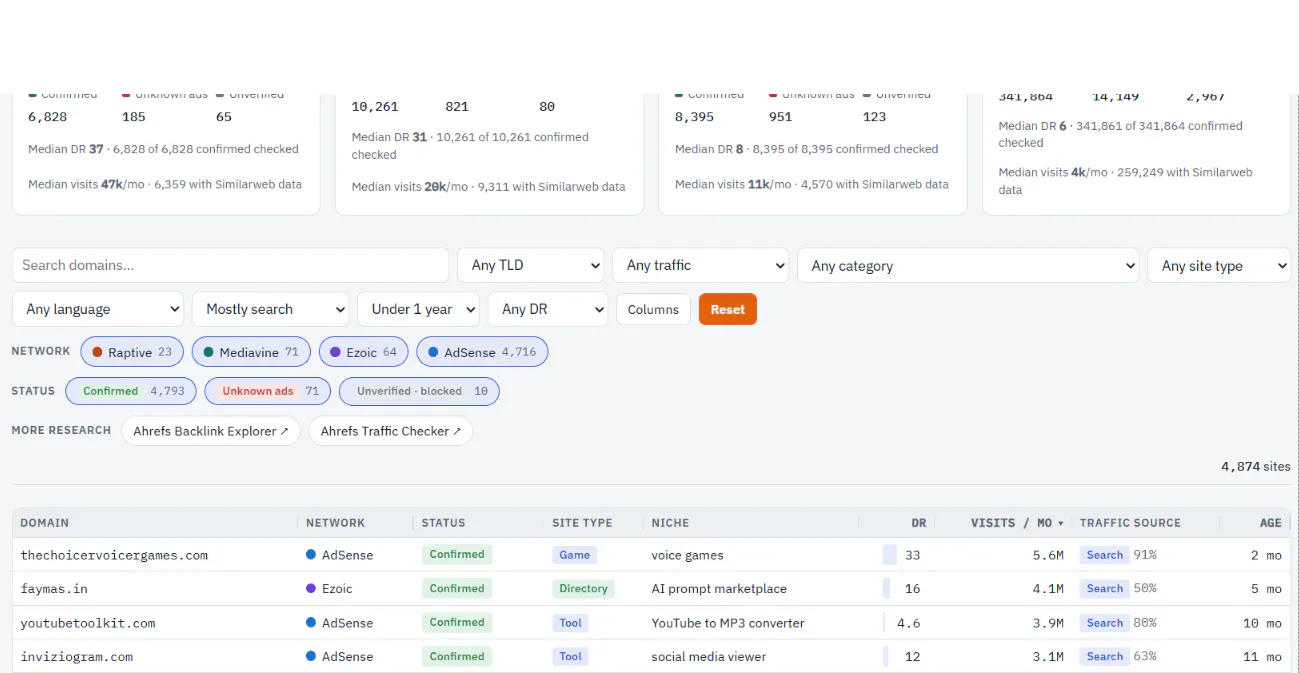Click the YouTube to MP3 converter niche
The width and height of the screenshot is (1299, 673).
728,623
